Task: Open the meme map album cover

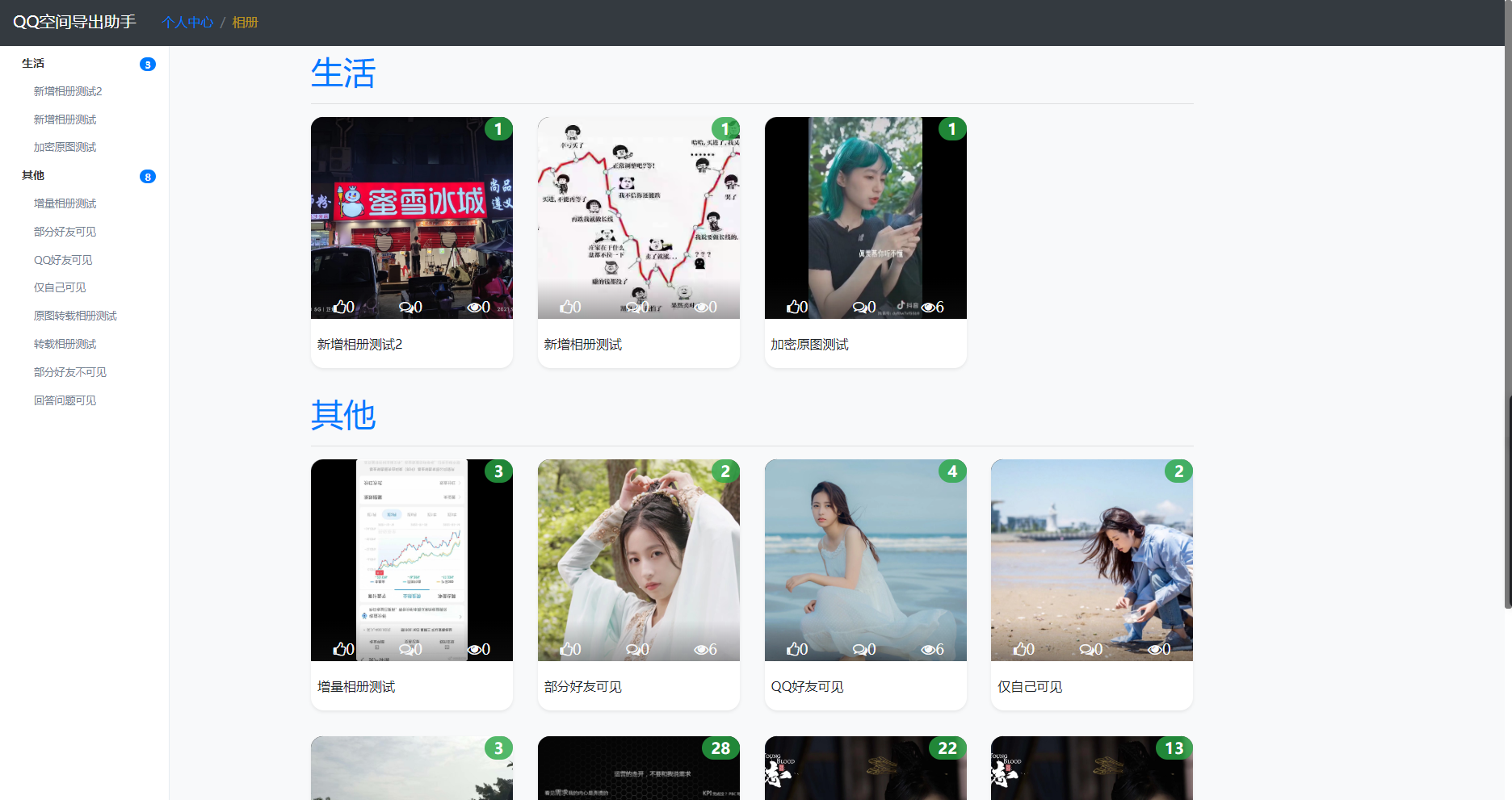Action: click(x=639, y=218)
